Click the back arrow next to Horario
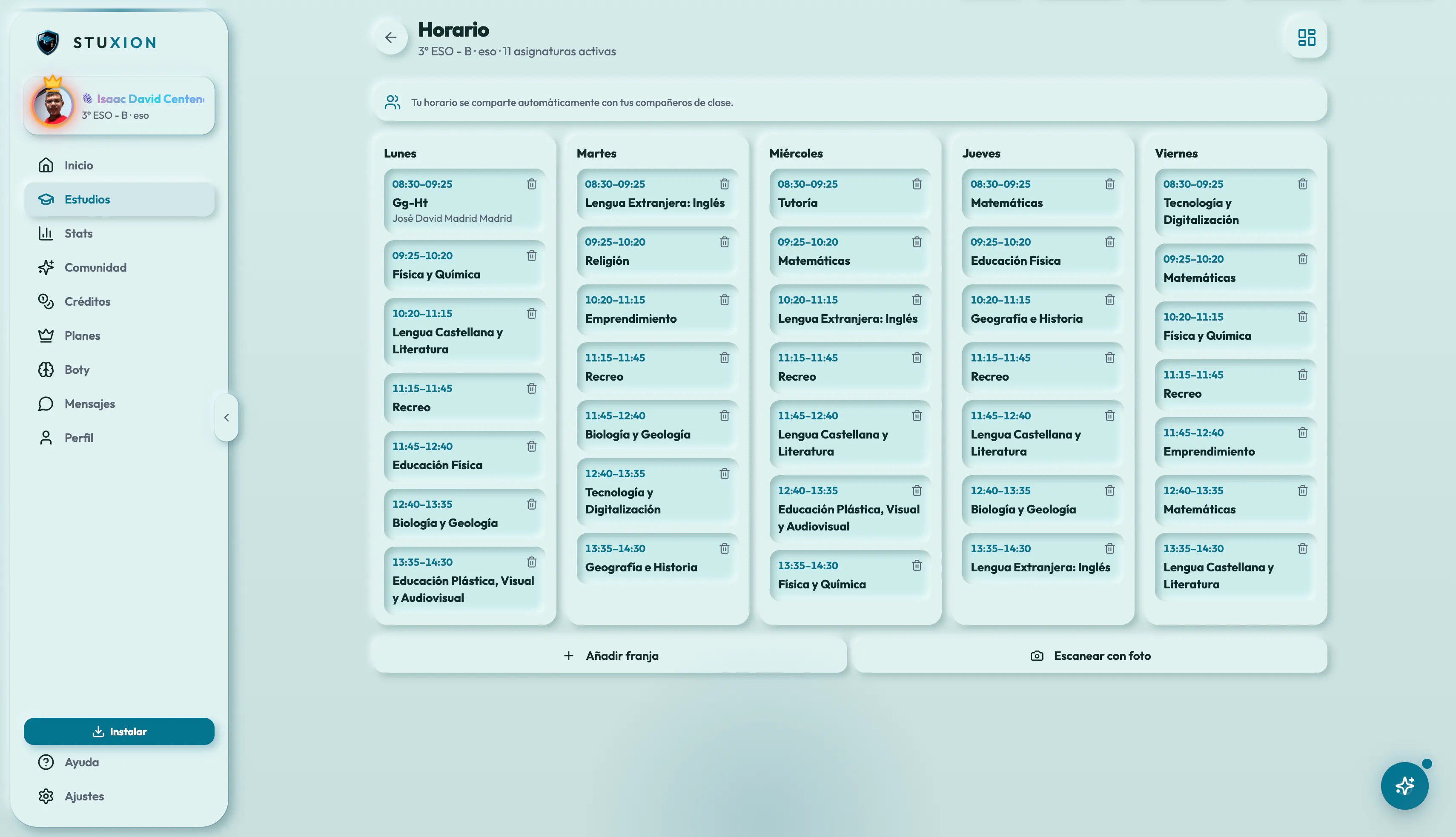The image size is (1456, 837). coord(391,38)
